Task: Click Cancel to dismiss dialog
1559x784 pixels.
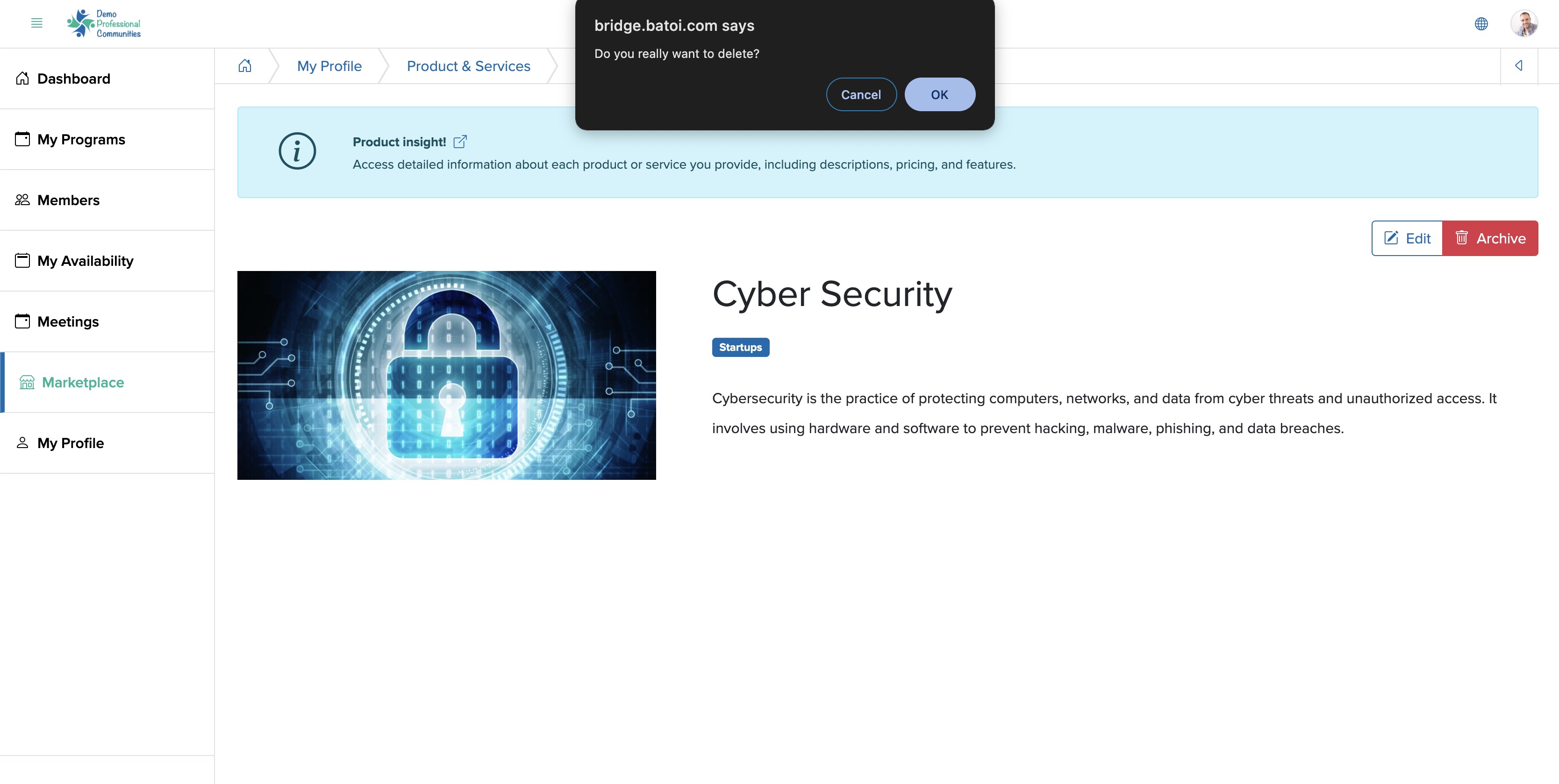Action: click(x=861, y=94)
